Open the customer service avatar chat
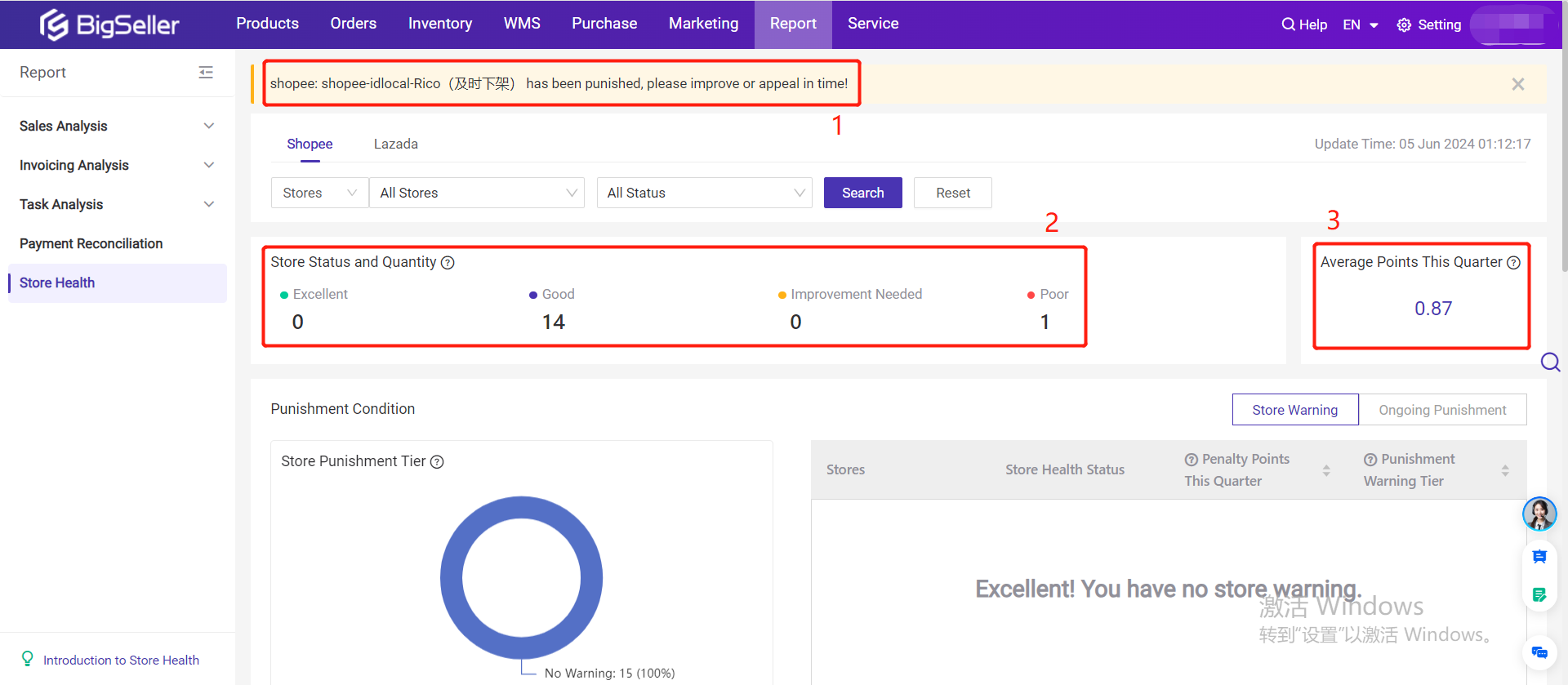This screenshot has width=1568, height=685. pyautogui.click(x=1539, y=514)
